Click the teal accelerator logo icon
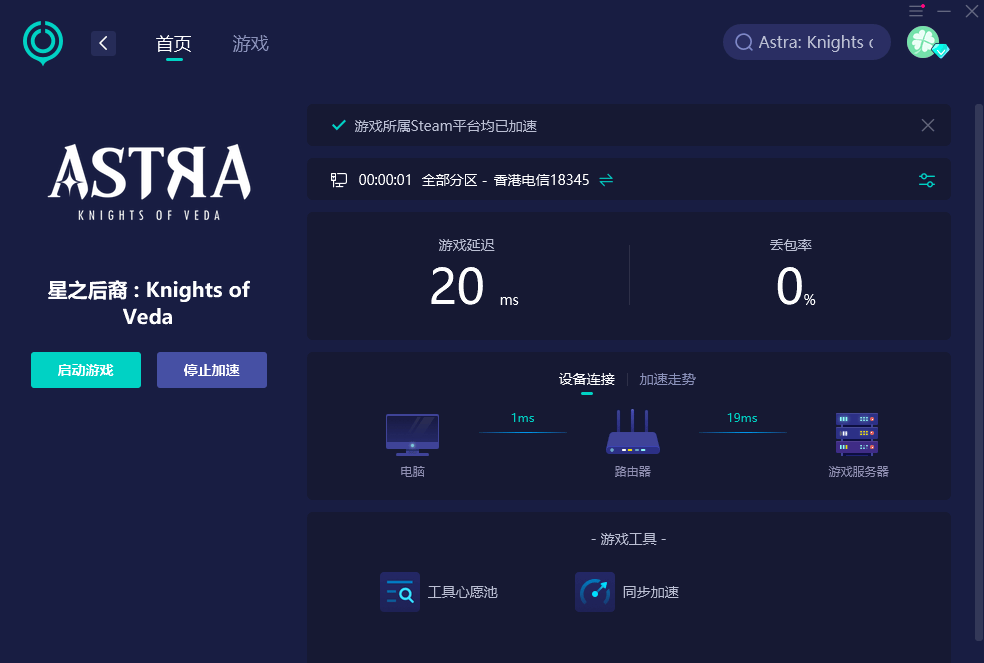 (x=43, y=43)
